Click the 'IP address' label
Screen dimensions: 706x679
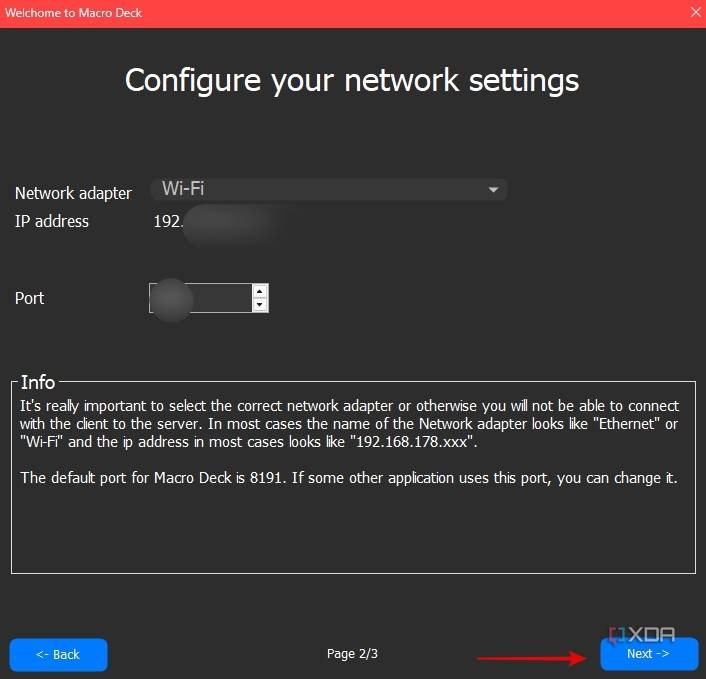pyautogui.click(x=52, y=221)
